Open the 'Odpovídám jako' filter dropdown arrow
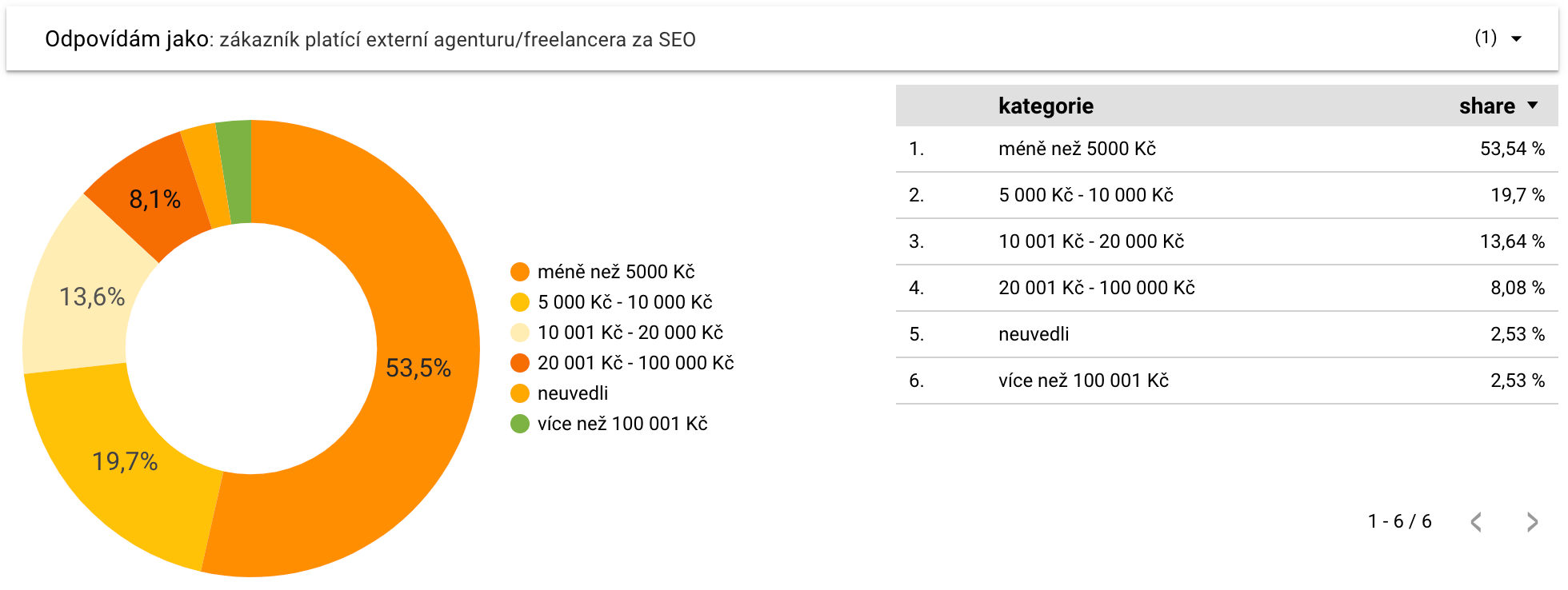The image size is (1568, 590). click(x=1516, y=39)
